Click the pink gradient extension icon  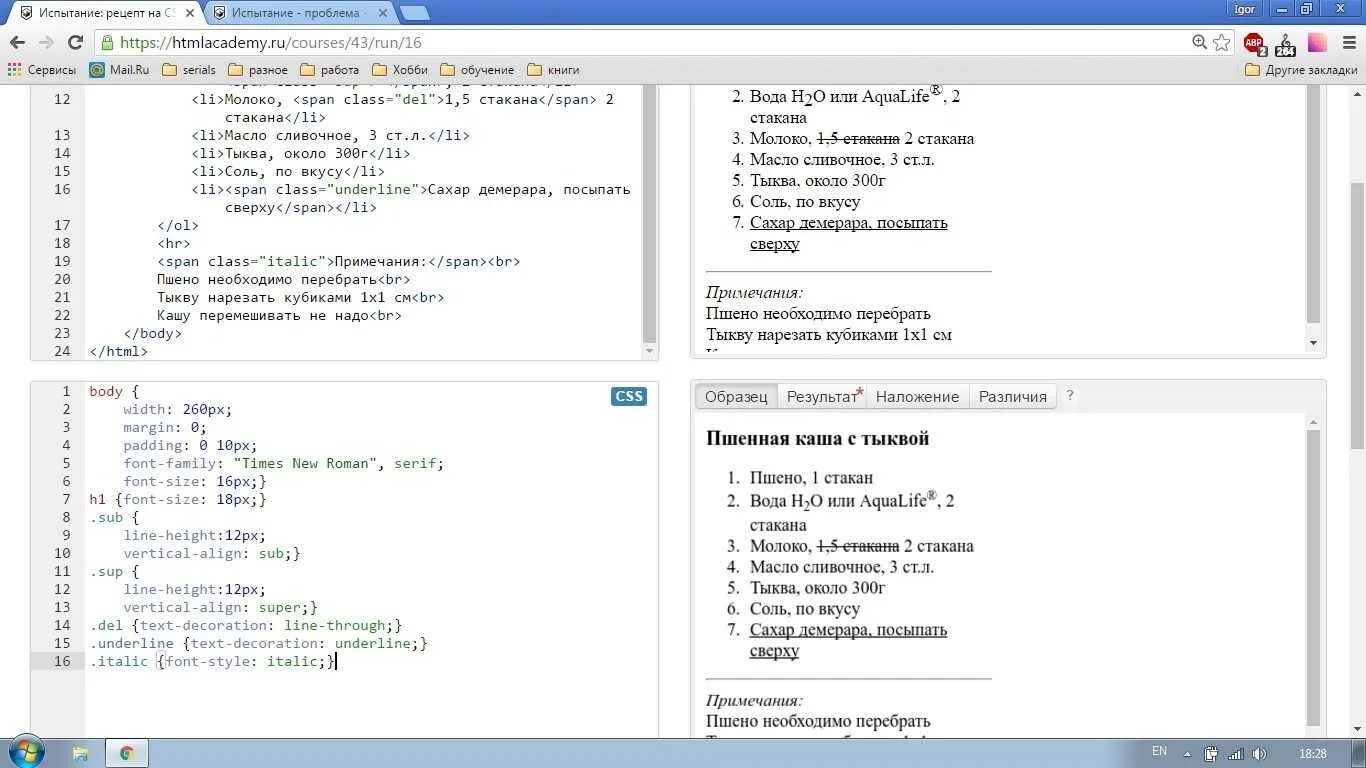1317,43
